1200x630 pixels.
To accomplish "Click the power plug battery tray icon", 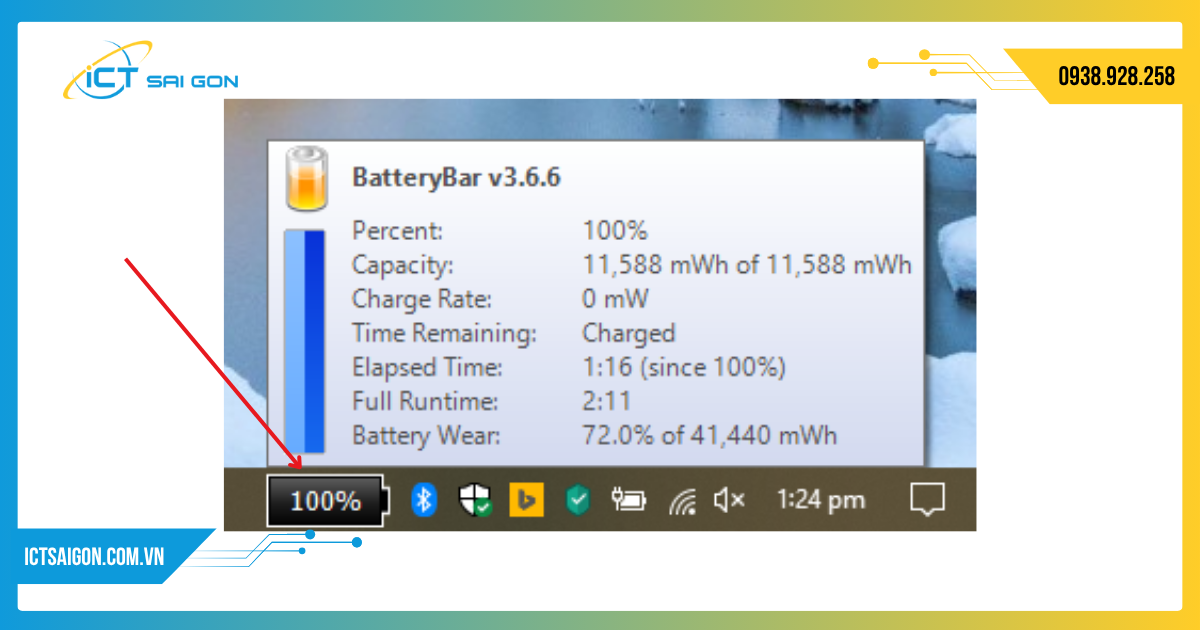I will (629, 500).
